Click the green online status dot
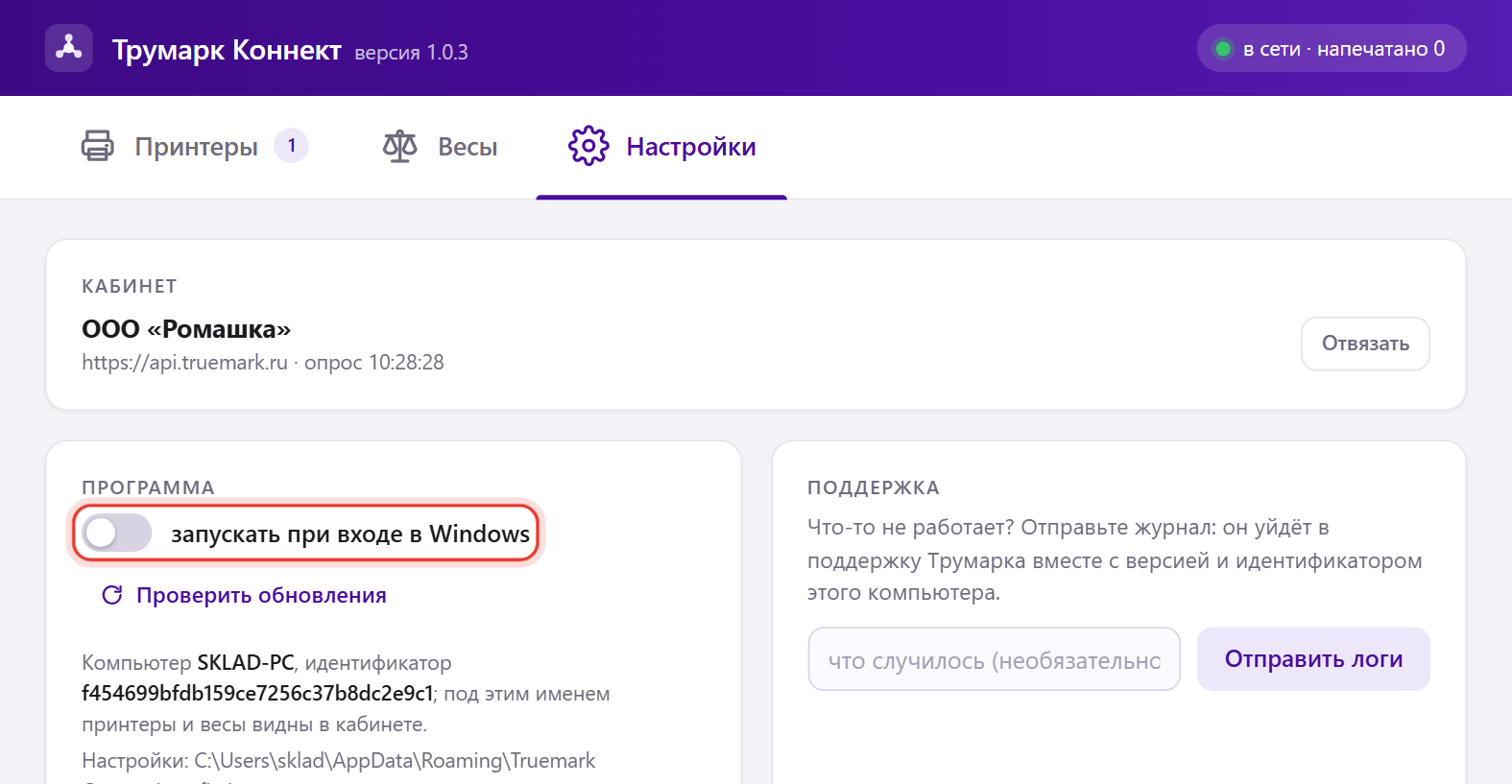This screenshot has width=1512, height=784. 1223,49
